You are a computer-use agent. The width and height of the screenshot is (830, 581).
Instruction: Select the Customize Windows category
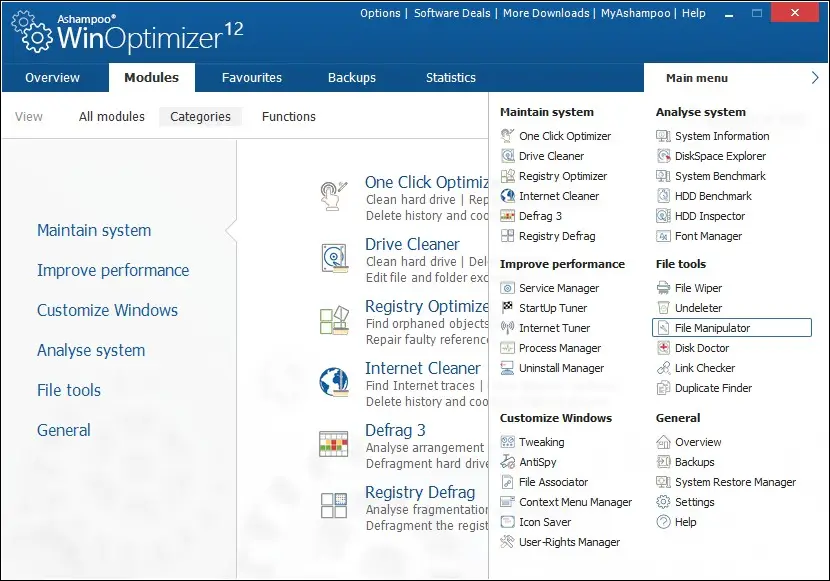(107, 310)
